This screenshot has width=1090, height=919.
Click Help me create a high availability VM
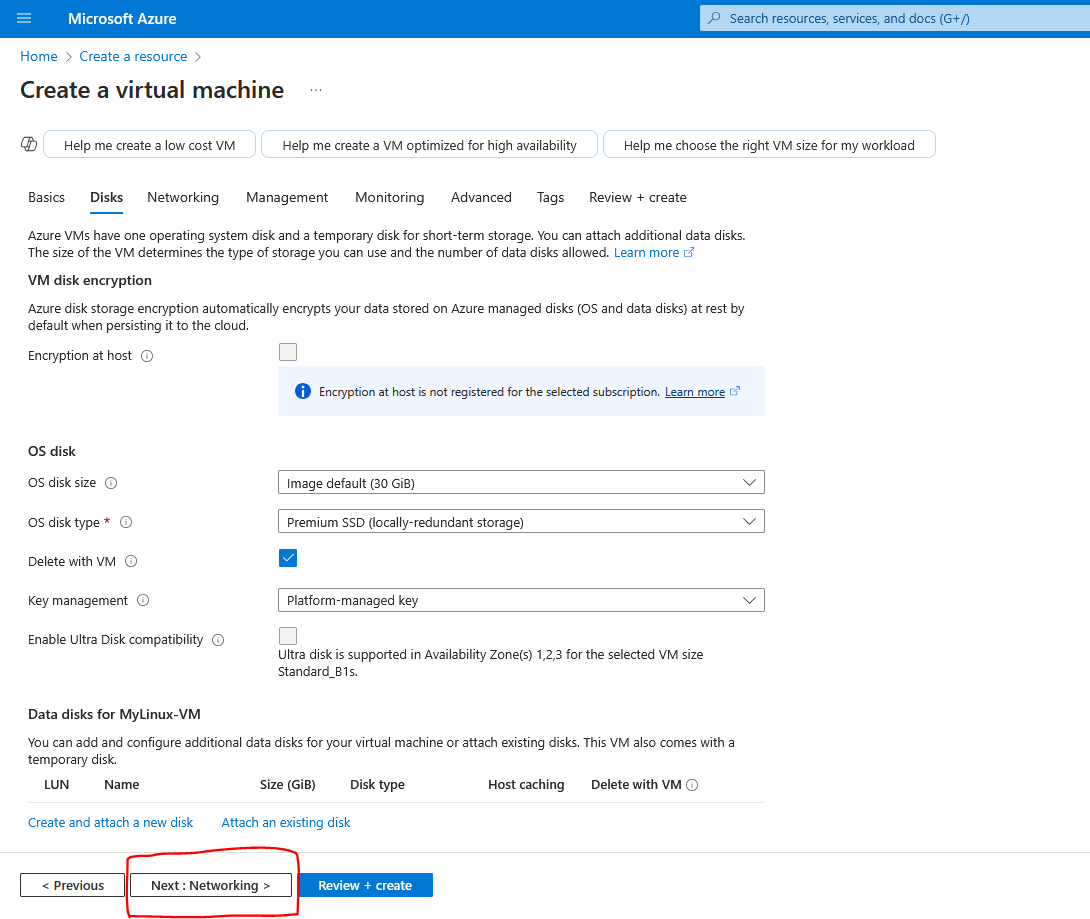coord(430,145)
